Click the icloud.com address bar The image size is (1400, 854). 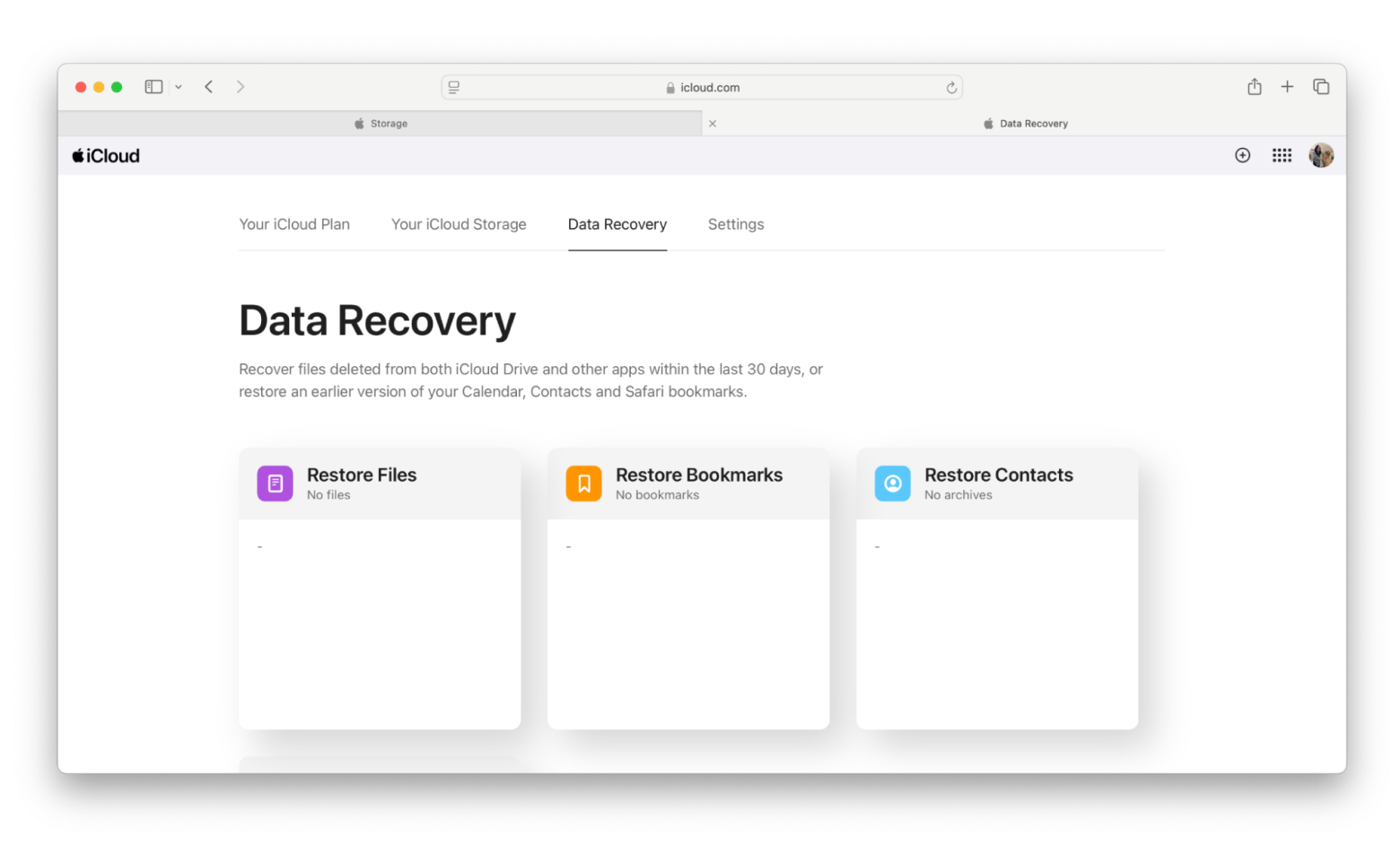click(x=702, y=87)
